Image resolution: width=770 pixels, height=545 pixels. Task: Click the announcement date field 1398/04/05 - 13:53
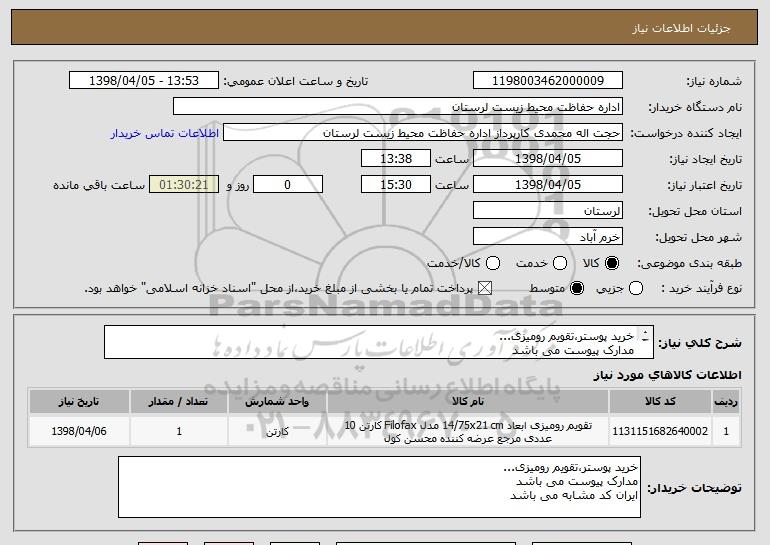point(144,81)
